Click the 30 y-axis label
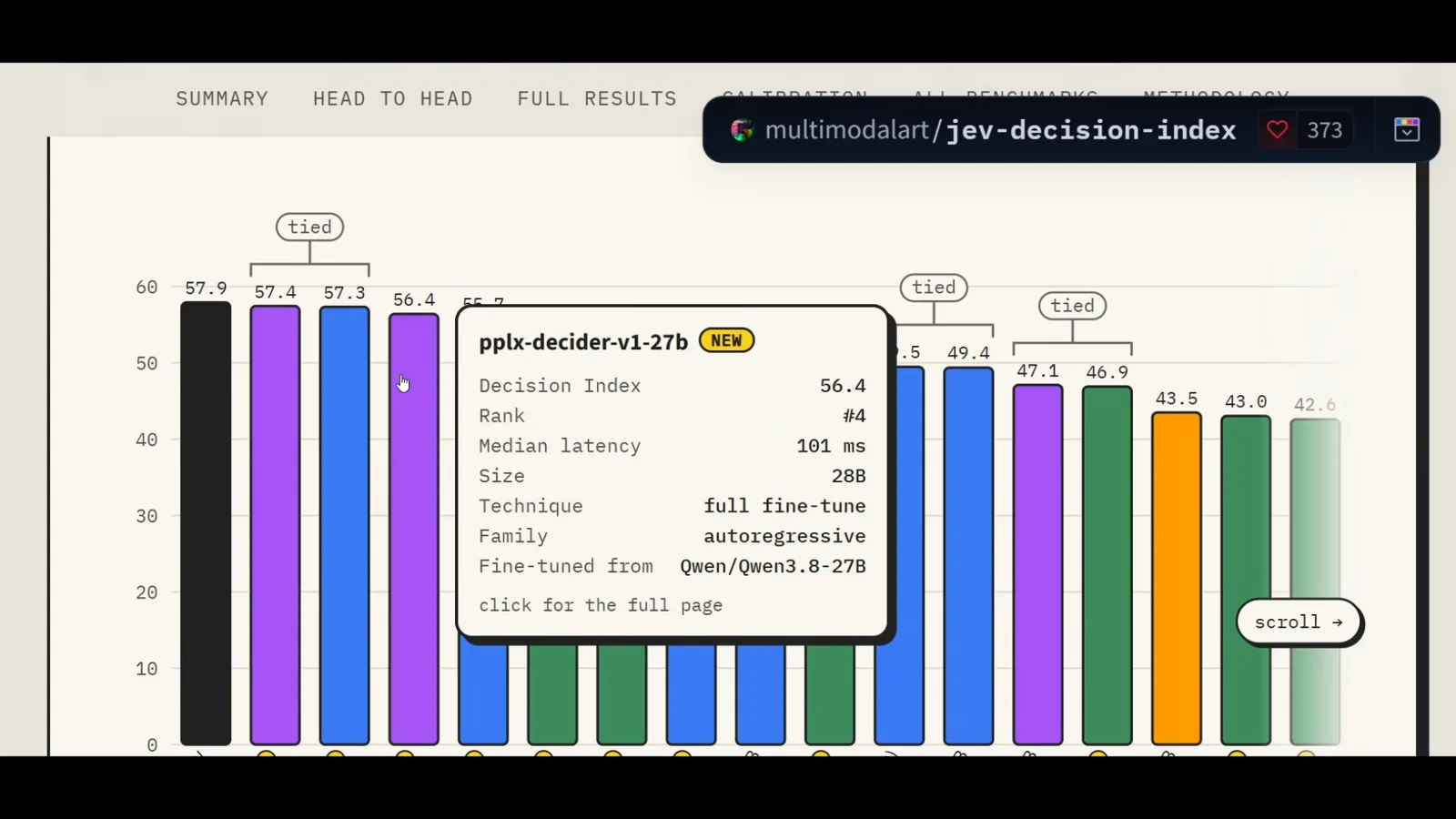 (x=147, y=516)
